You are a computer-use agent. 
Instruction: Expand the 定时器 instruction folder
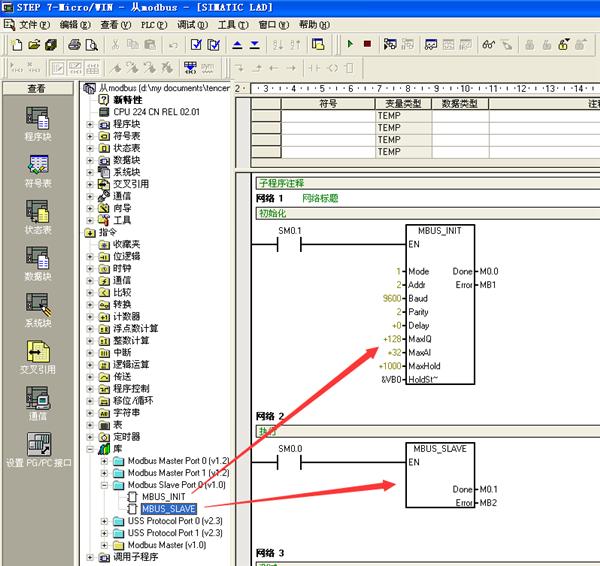coord(90,437)
